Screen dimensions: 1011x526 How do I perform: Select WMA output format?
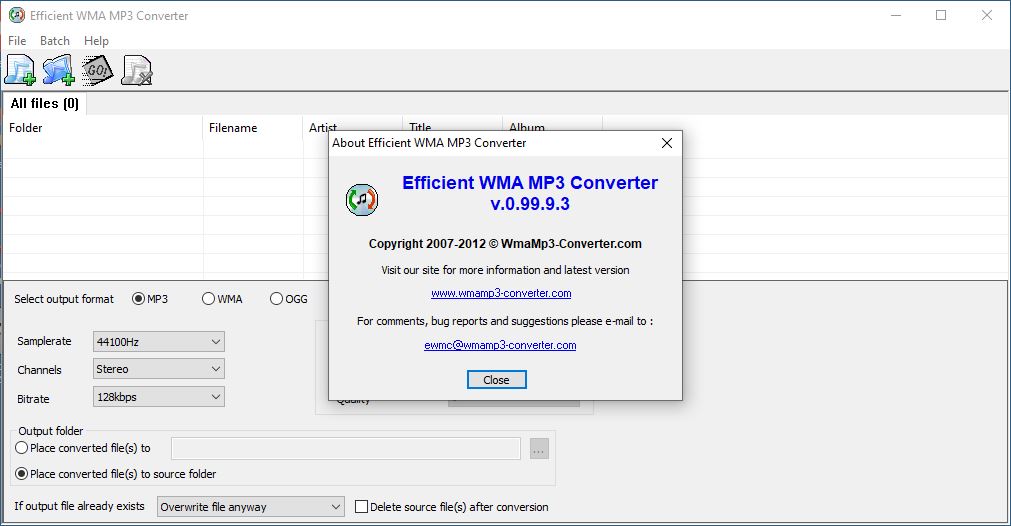tap(222, 299)
